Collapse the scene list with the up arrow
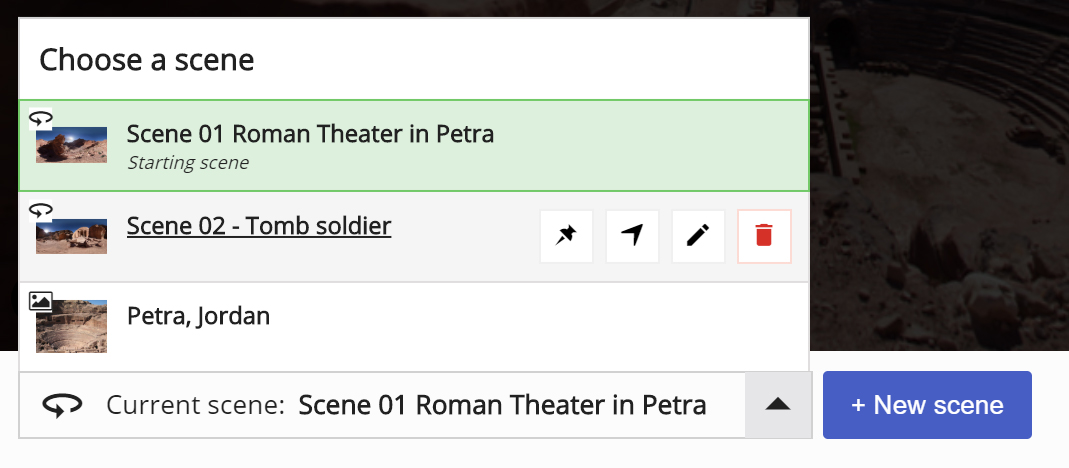 [x=778, y=405]
